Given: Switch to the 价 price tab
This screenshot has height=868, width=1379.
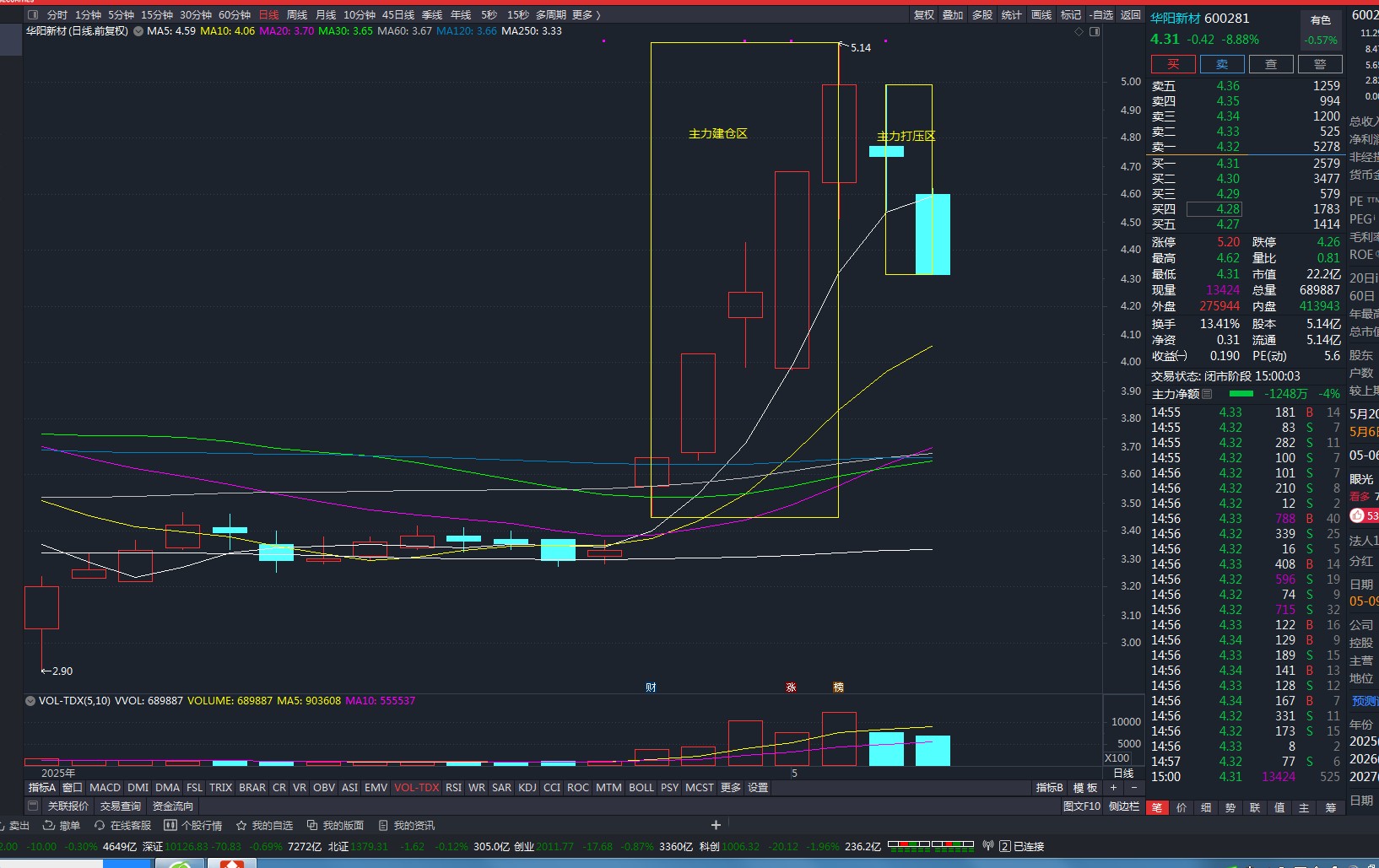Looking at the screenshot, I should tap(1182, 808).
